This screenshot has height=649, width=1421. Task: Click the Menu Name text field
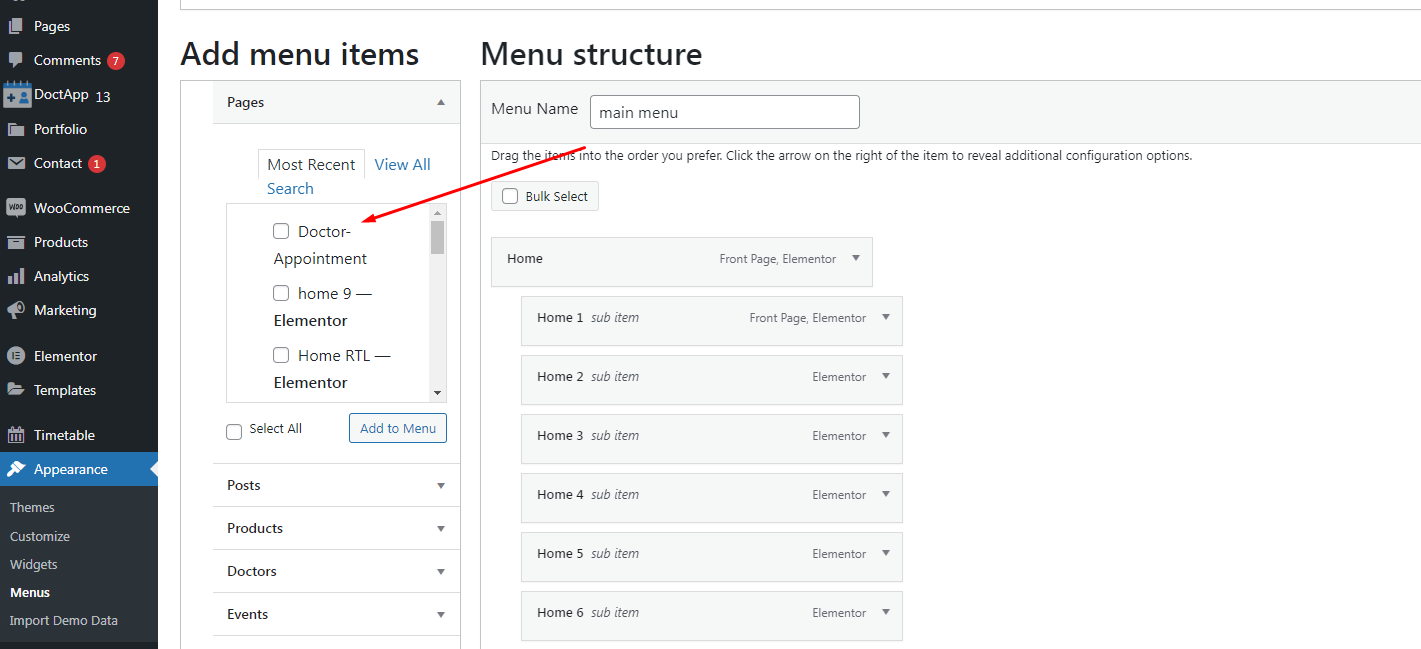pos(724,112)
